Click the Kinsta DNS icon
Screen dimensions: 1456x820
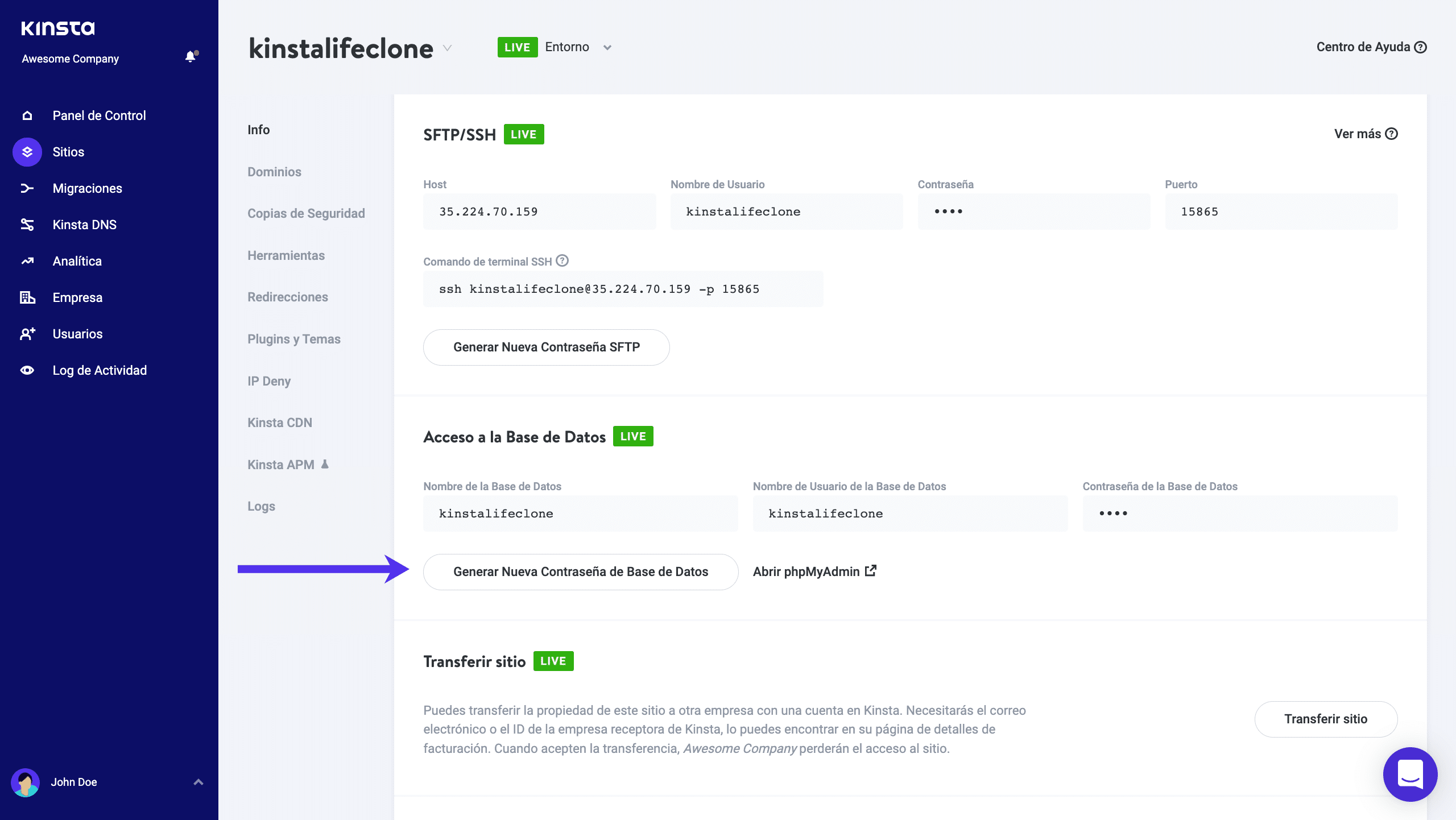[27, 225]
